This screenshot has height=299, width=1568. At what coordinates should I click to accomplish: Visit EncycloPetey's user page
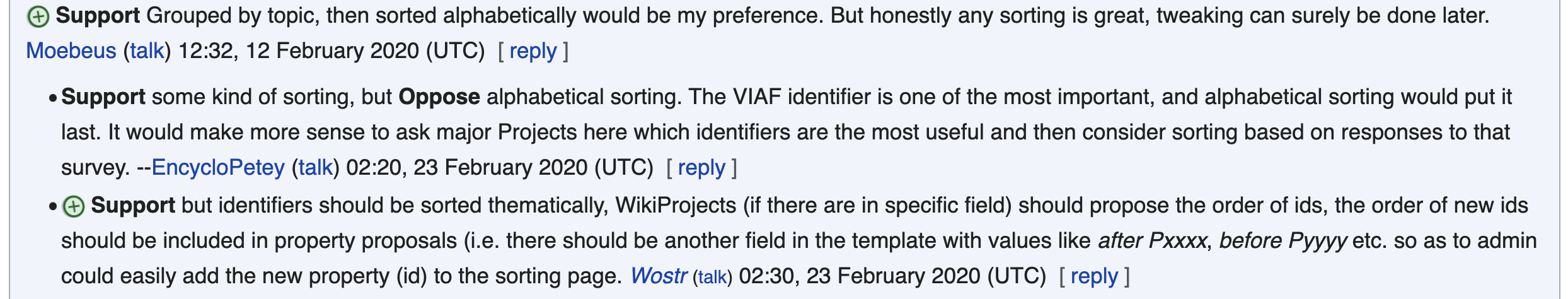(218, 167)
